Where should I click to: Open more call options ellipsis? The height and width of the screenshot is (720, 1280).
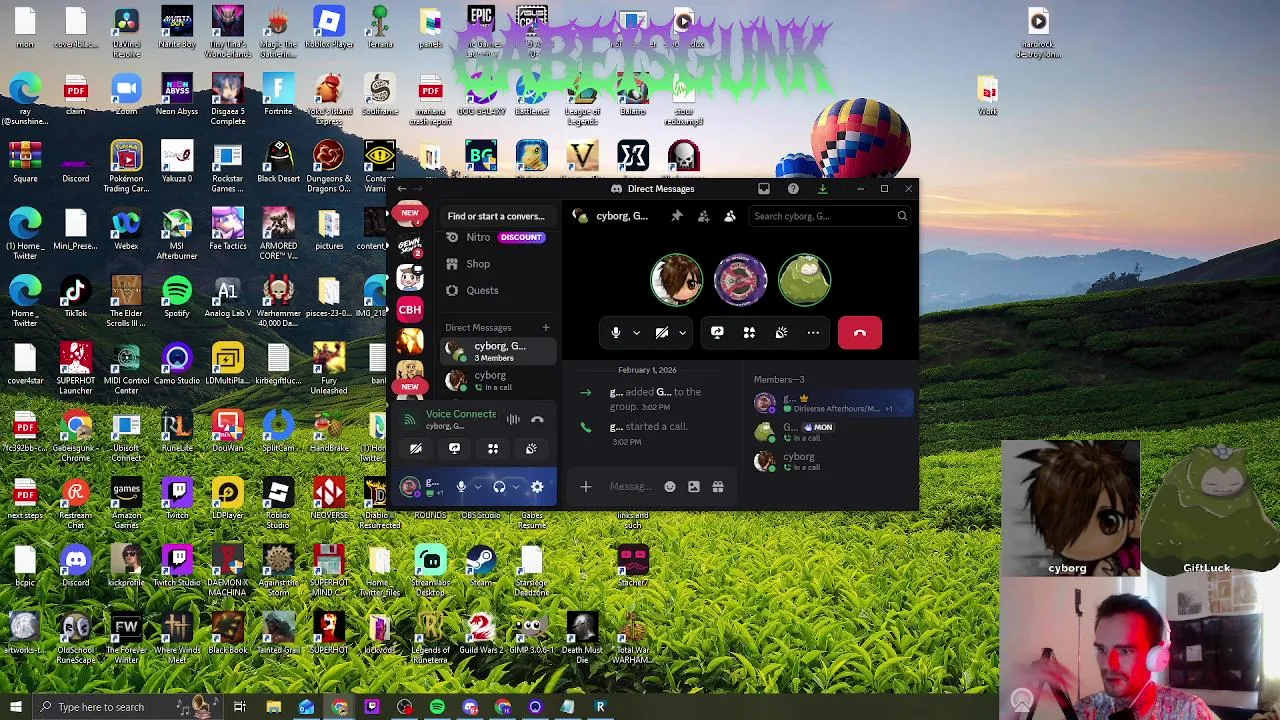pyautogui.click(x=813, y=333)
